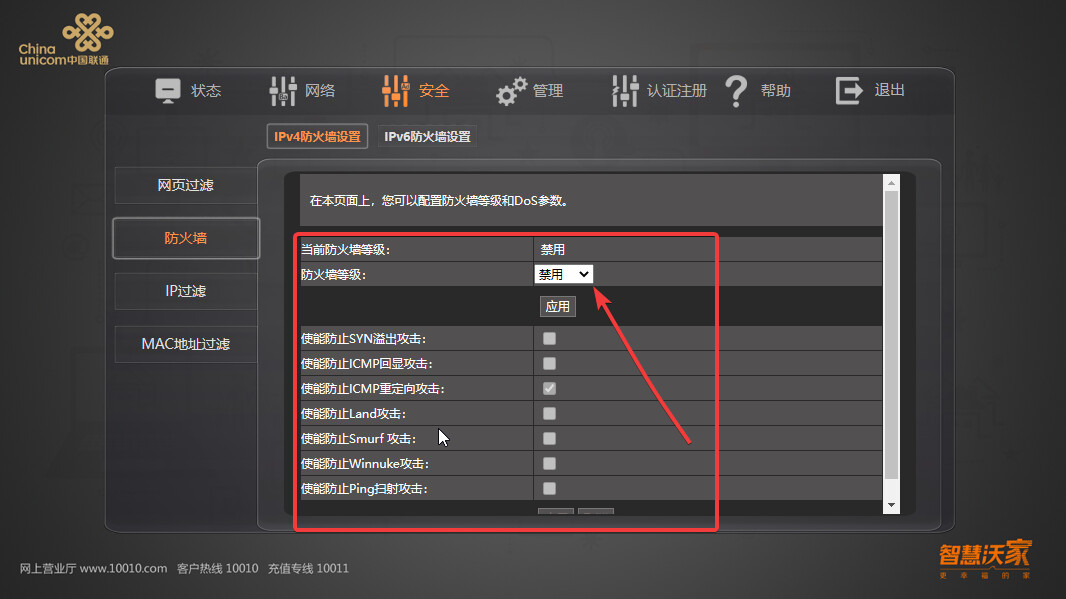Click the 帮助 question mark icon
Image resolution: width=1066 pixels, height=599 pixels.
click(736, 90)
